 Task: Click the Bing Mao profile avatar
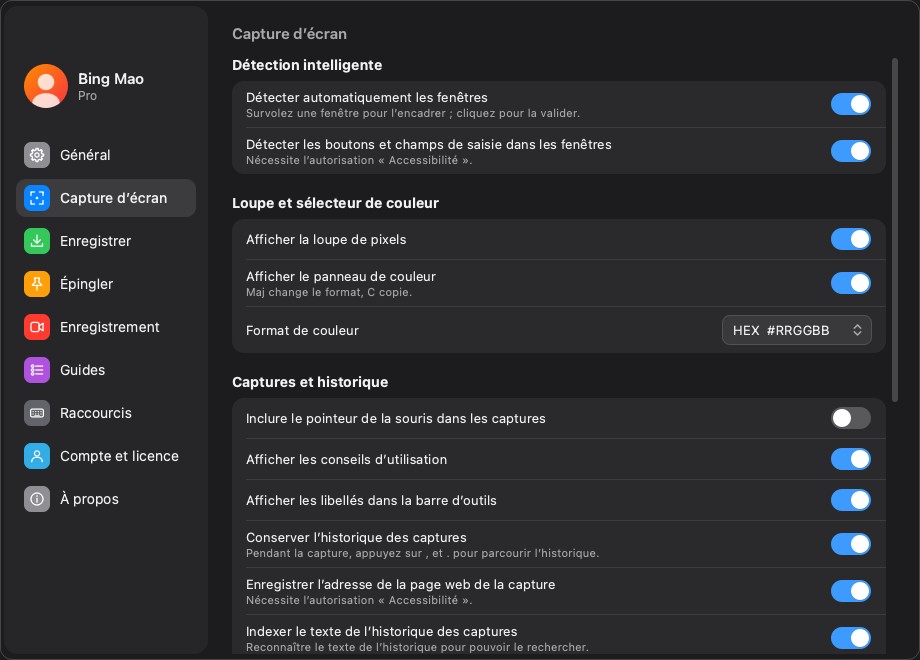46,86
